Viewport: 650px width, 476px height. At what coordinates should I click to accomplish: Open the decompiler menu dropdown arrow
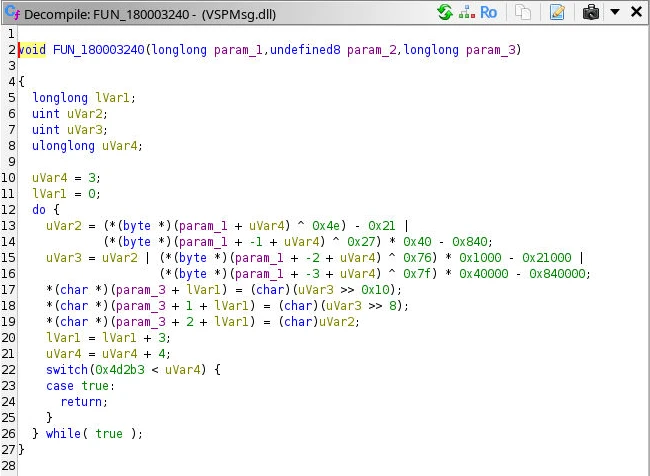[x=615, y=12]
